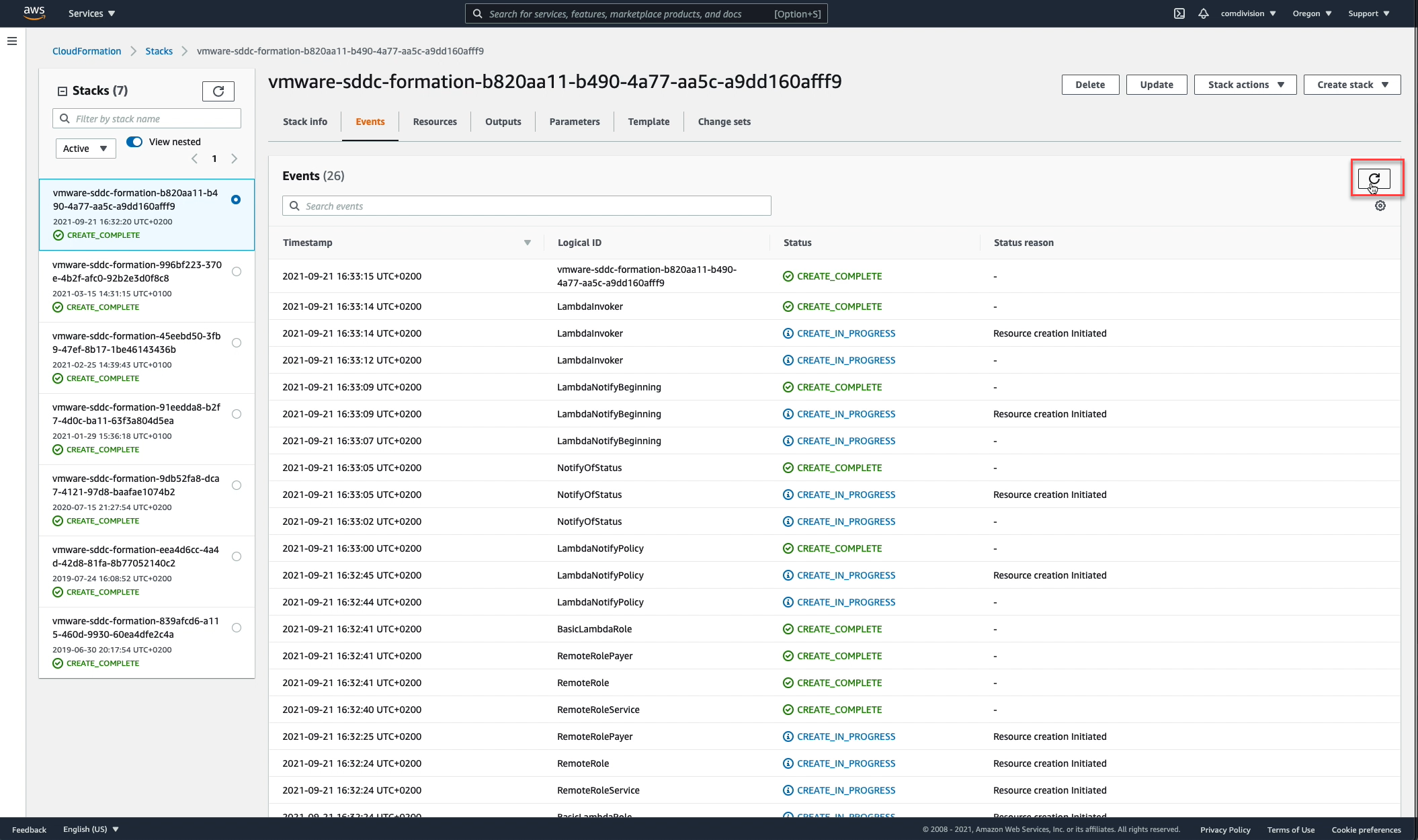This screenshot has width=1418, height=840.
Task: Refresh the Stacks list
Action: pos(218,91)
